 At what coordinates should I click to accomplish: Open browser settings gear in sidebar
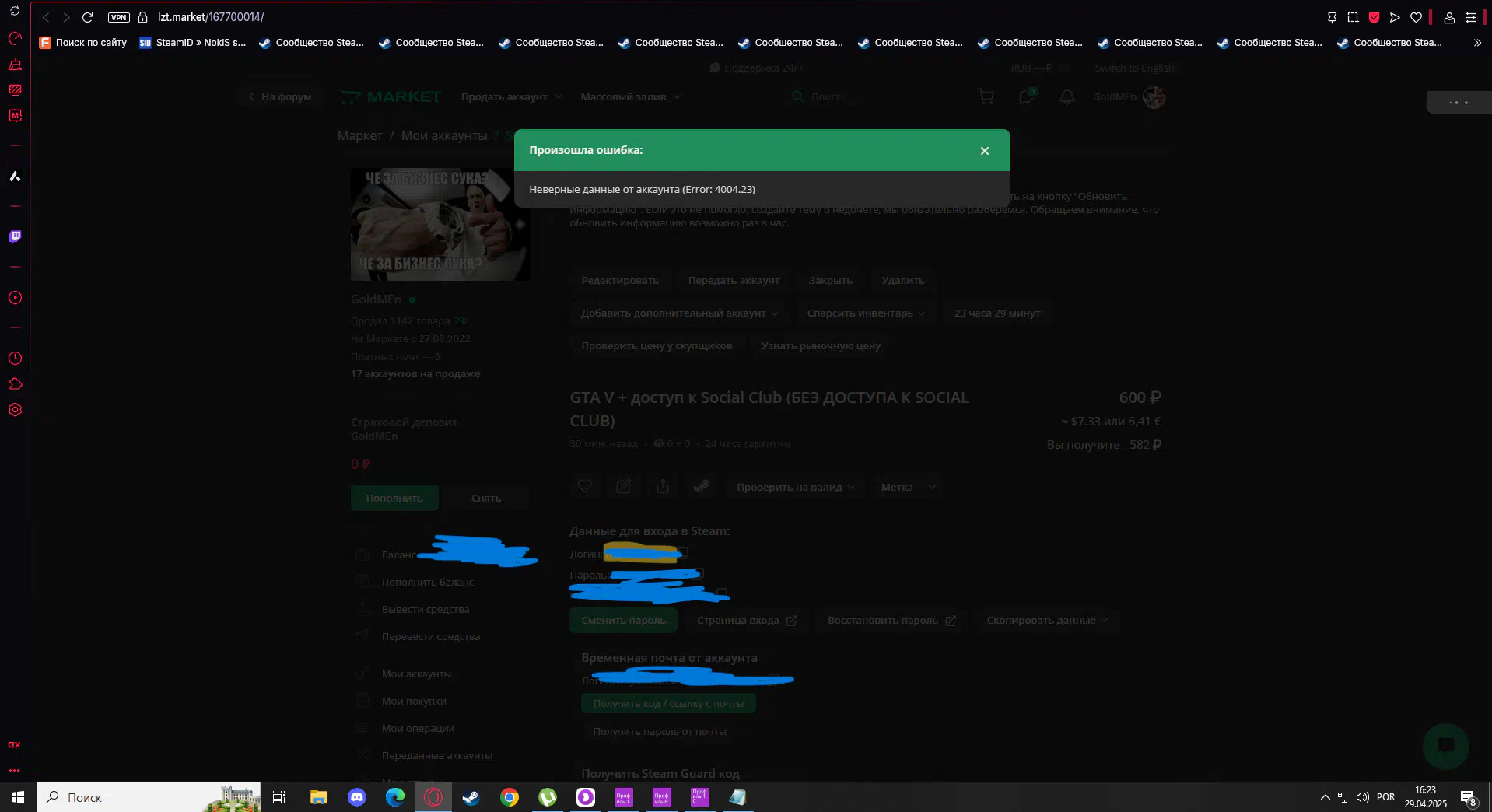pyautogui.click(x=15, y=410)
